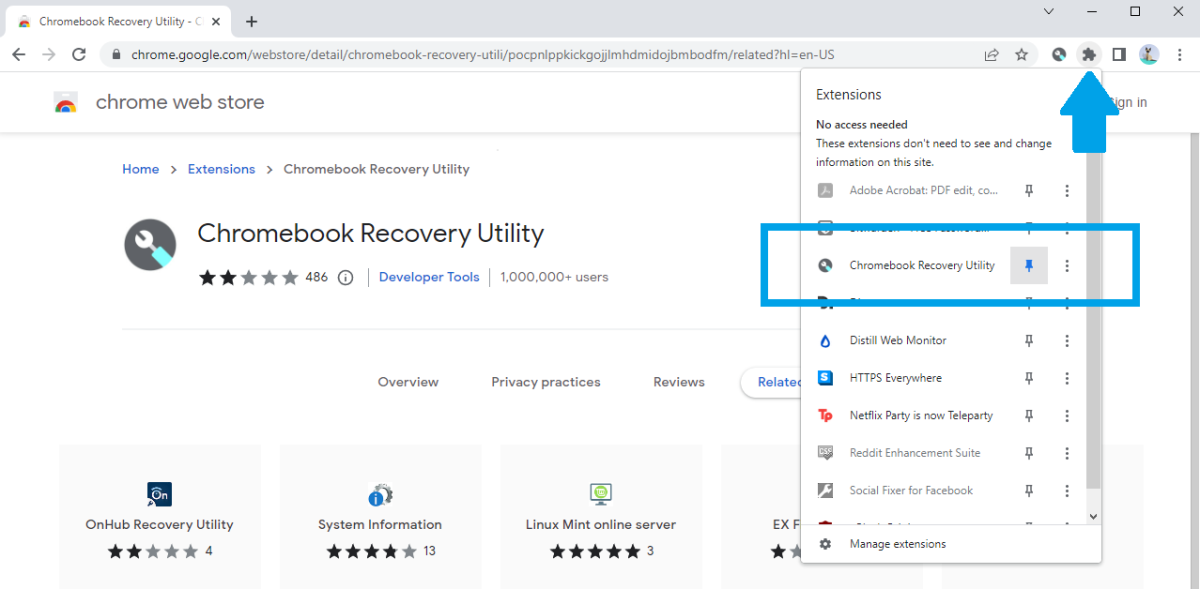This screenshot has height=589, width=1200.
Task: Click the Linux Mint online server icon
Action: point(600,493)
